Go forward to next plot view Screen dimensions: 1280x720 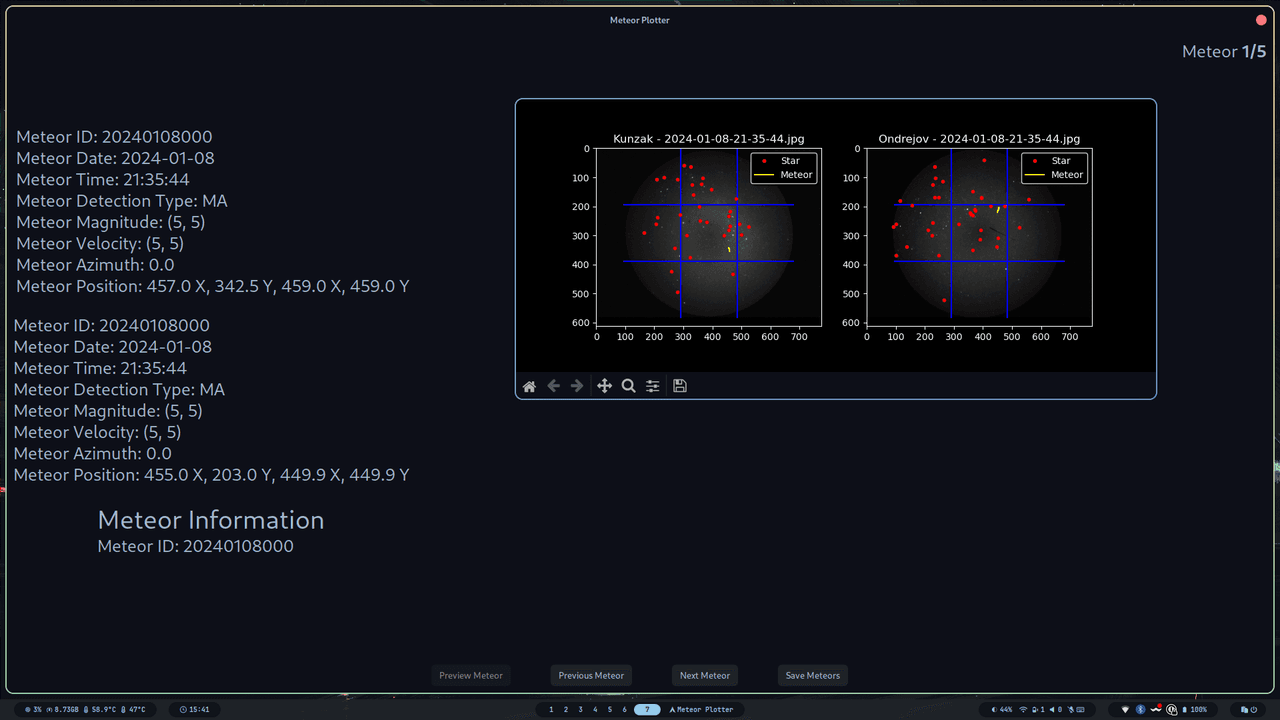tap(577, 386)
